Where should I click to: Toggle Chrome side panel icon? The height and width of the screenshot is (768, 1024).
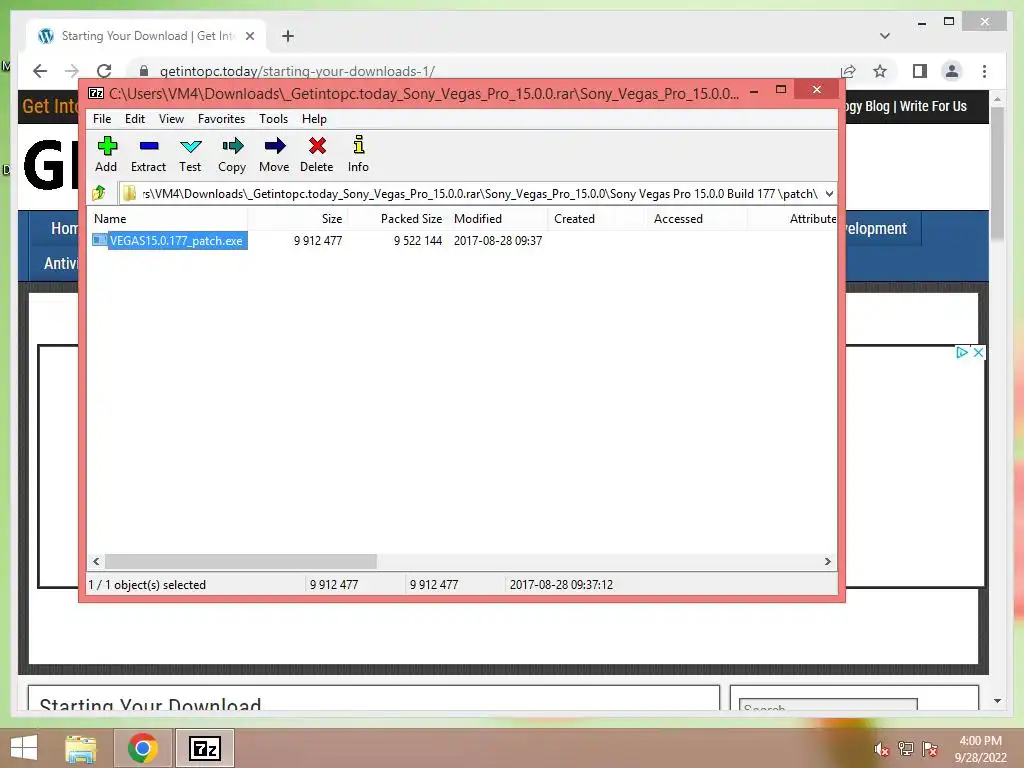pyautogui.click(x=920, y=71)
